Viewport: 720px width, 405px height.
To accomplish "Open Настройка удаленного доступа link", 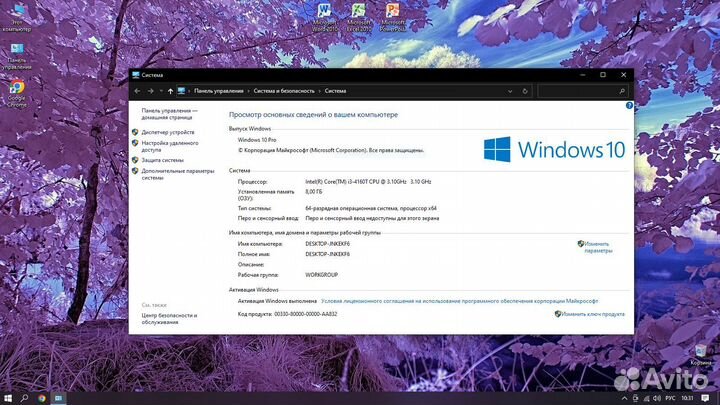I will point(170,146).
